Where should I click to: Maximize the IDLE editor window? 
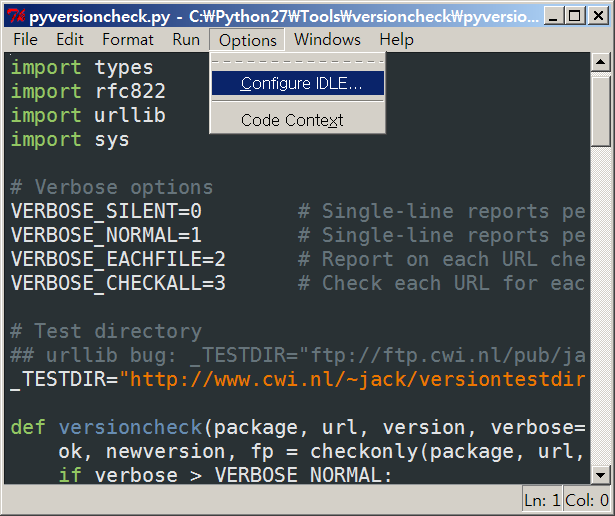click(x=575, y=16)
